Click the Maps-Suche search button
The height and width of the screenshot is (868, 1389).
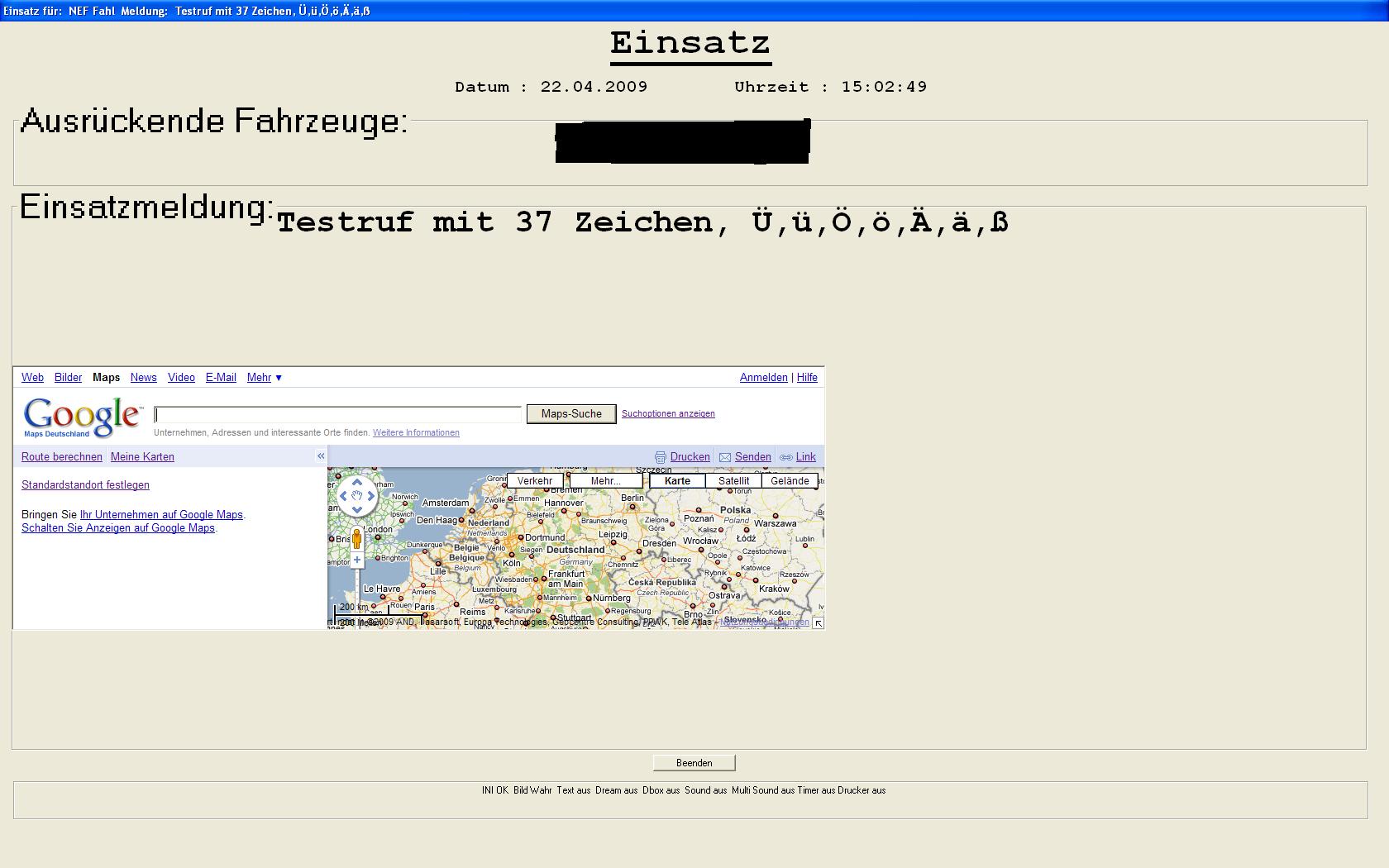571,414
